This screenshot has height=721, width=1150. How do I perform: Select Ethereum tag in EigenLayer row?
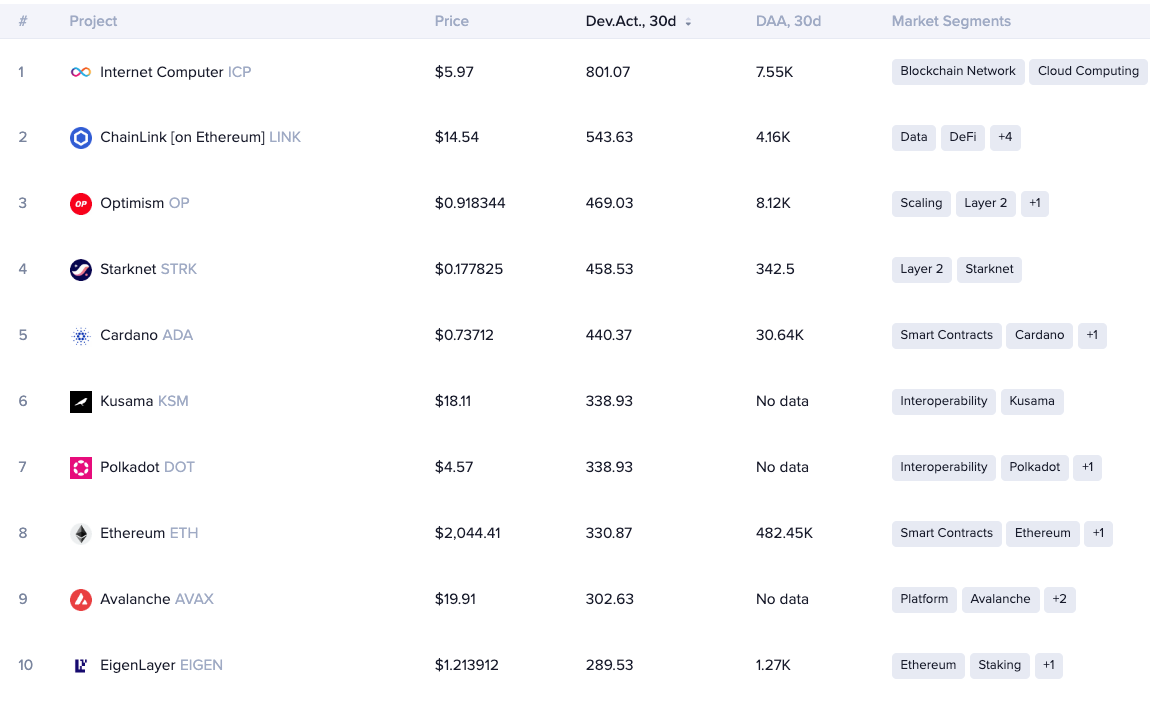[x=929, y=665]
